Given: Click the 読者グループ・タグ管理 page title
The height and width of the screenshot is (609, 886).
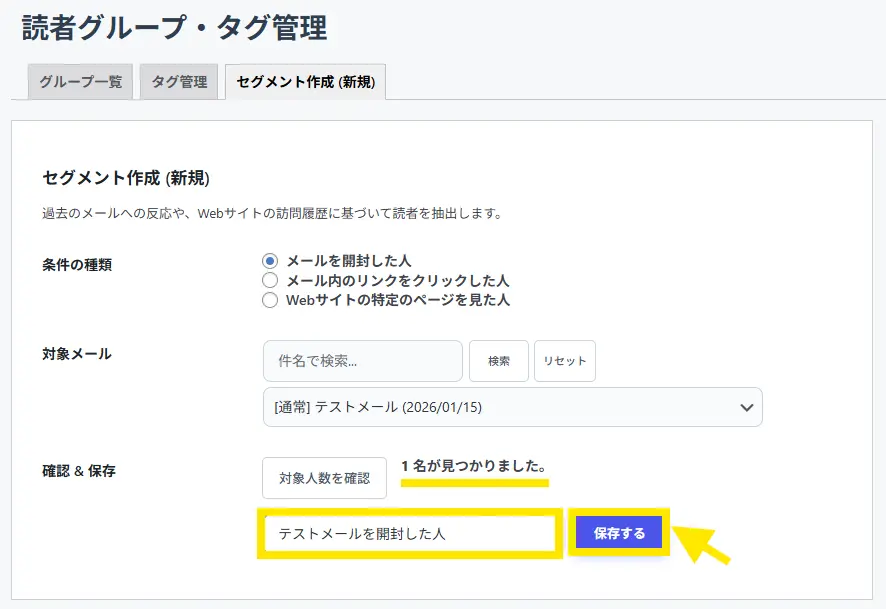Looking at the screenshot, I should [175, 28].
